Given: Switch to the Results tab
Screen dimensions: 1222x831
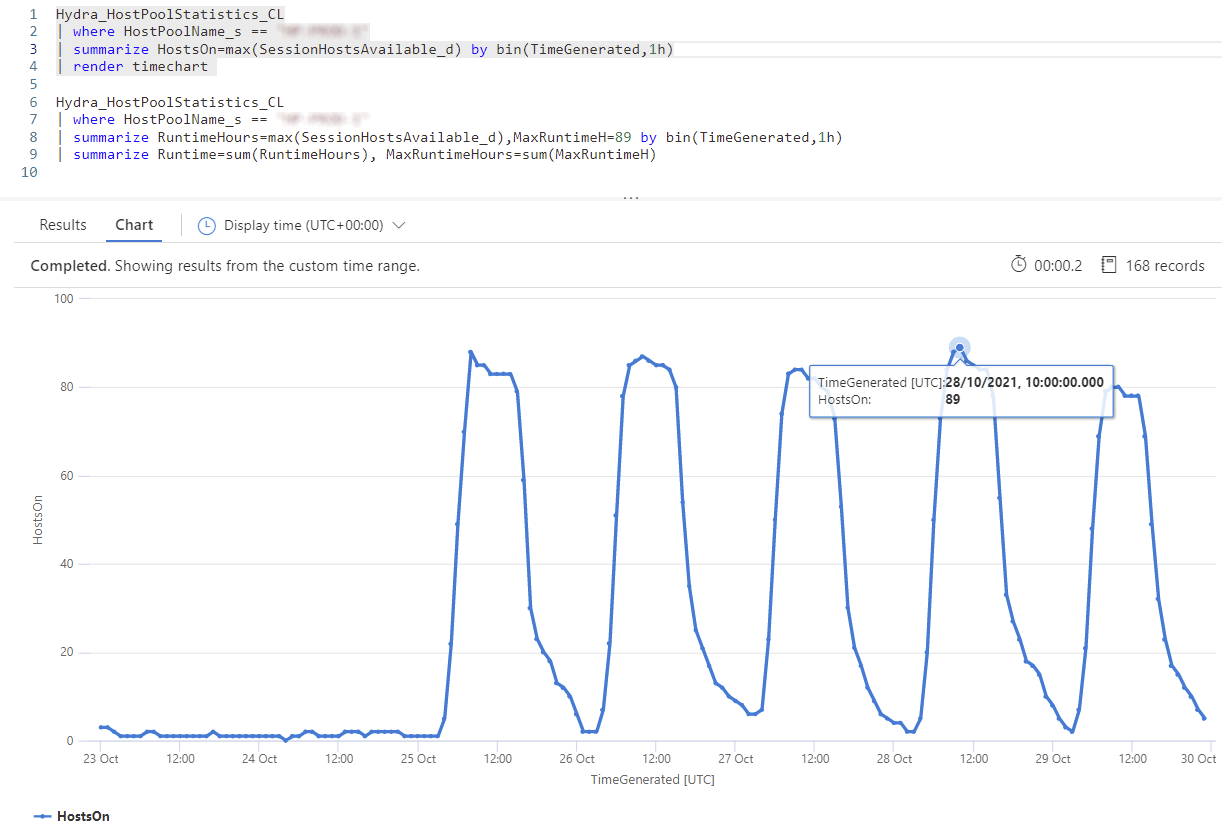Looking at the screenshot, I should point(63,225).
